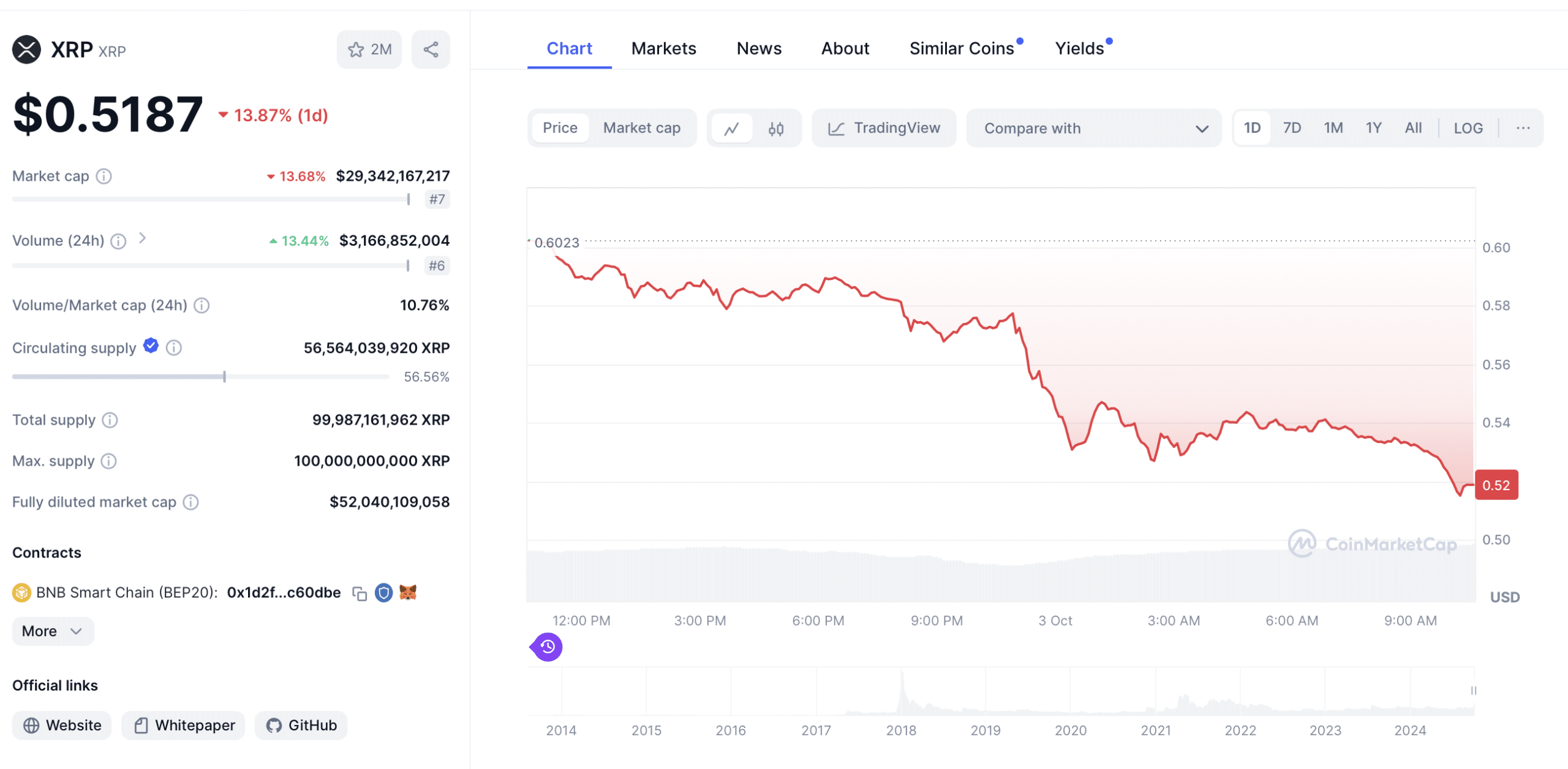Select the 1D time range
Screen dimensions: 1568x769
(1252, 128)
